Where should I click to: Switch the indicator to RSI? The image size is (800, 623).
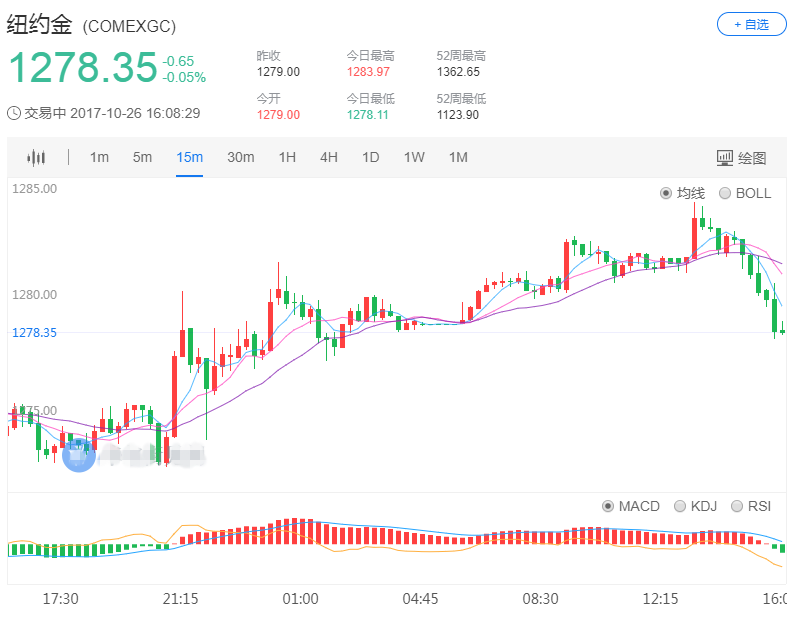[751, 506]
